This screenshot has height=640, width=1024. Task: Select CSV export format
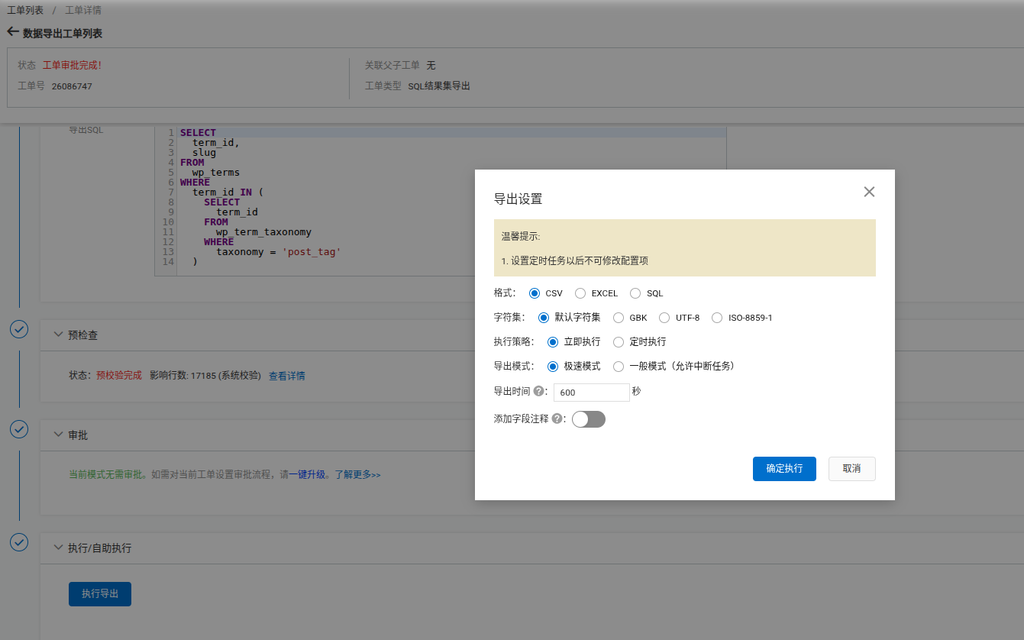(x=534, y=293)
